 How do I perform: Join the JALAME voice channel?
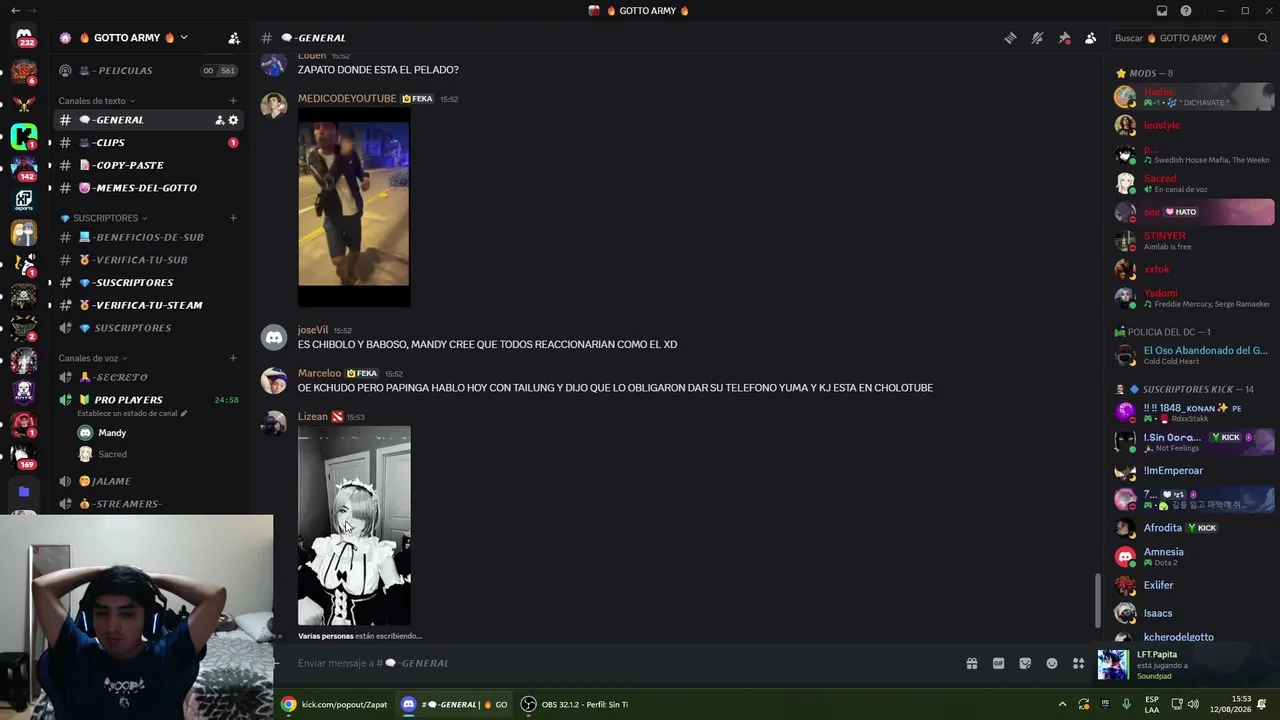[148, 481]
